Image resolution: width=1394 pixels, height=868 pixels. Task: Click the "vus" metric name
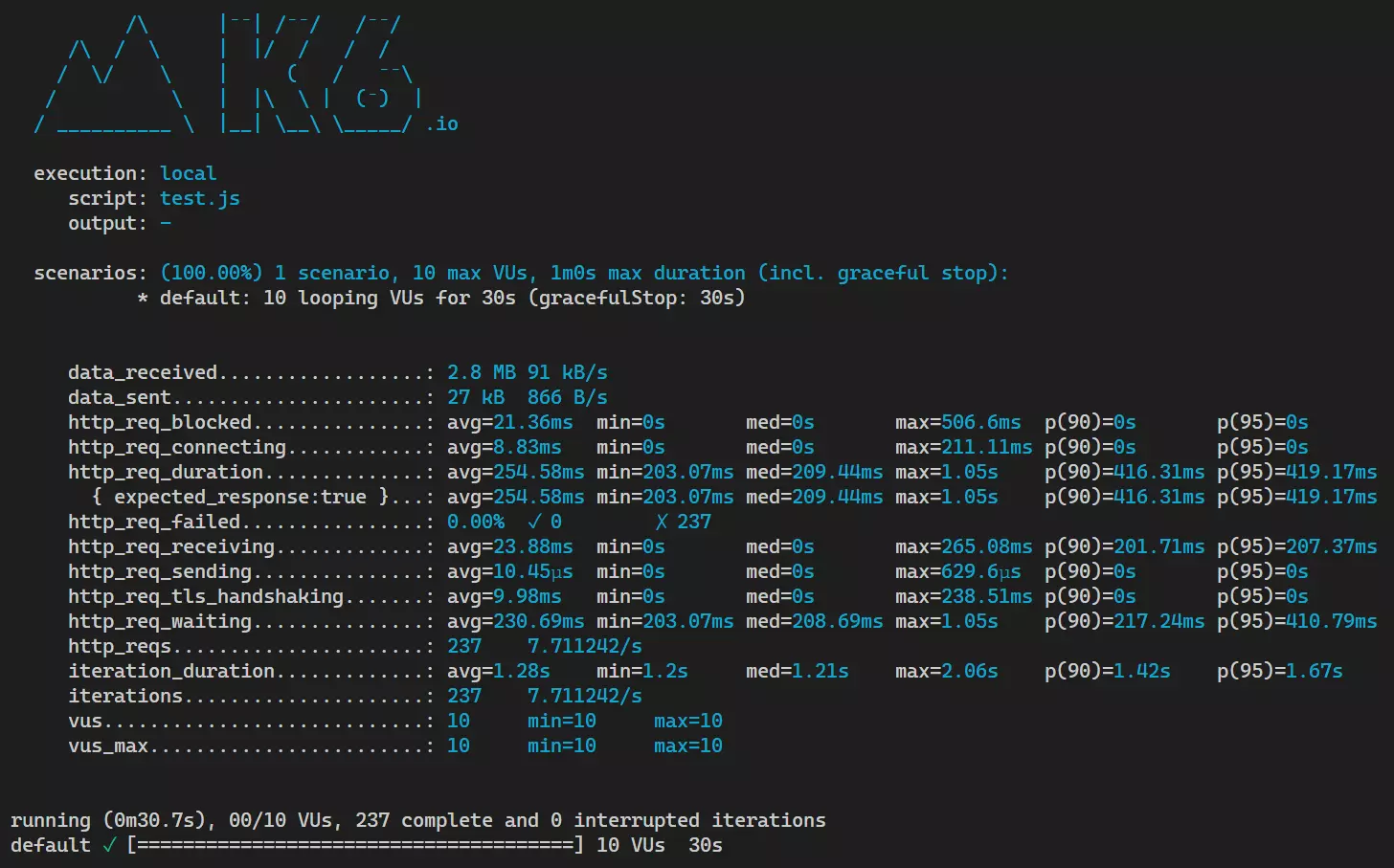tap(85, 721)
